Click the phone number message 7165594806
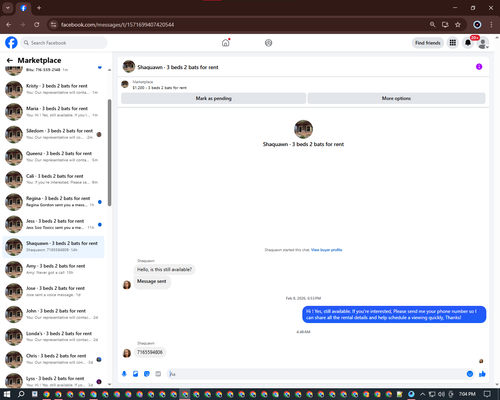 click(x=150, y=352)
